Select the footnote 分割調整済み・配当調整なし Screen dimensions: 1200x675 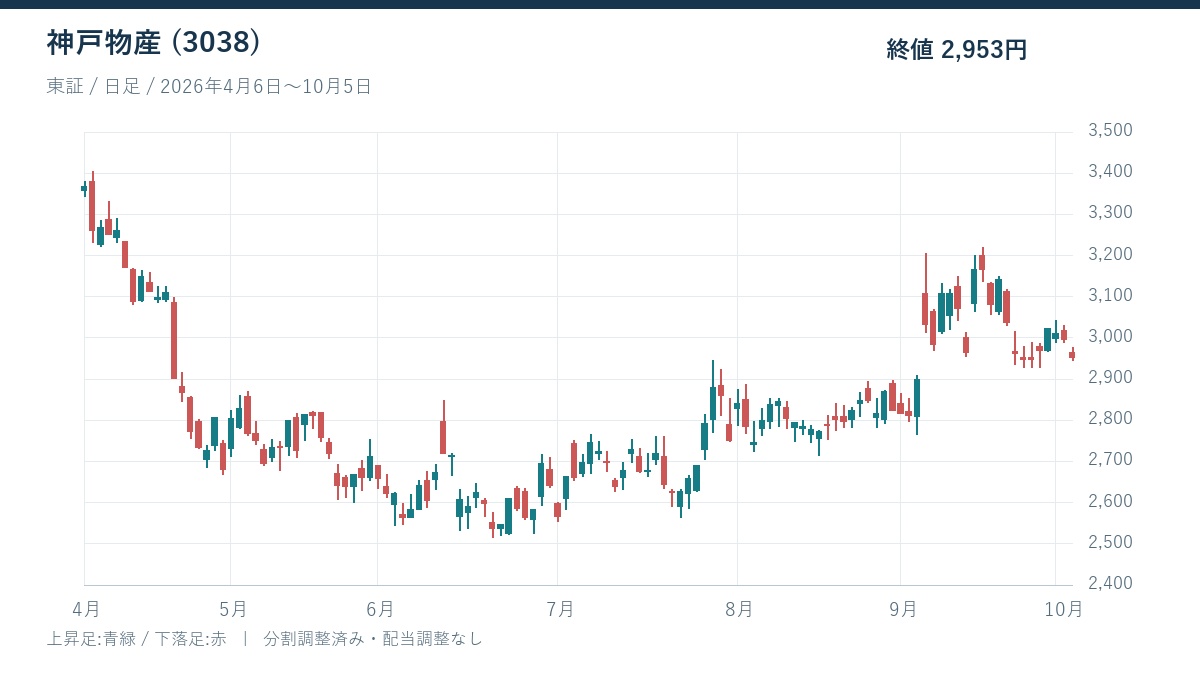[x=373, y=638]
